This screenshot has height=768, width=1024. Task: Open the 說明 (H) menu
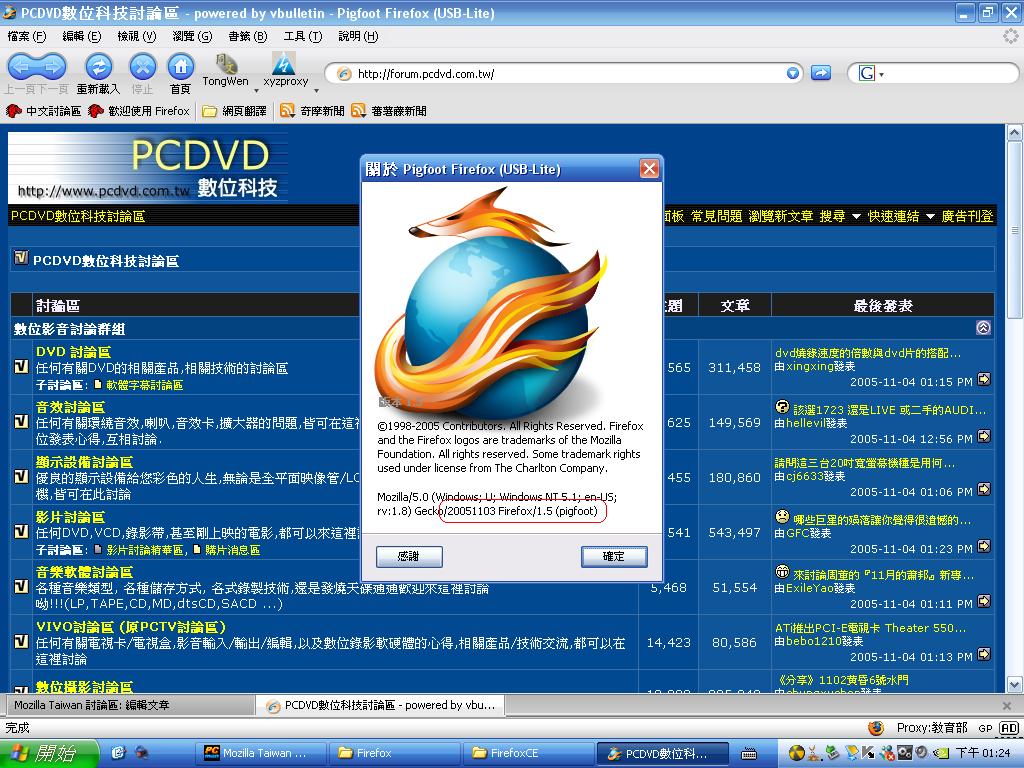pyautogui.click(x=358, y=36)
